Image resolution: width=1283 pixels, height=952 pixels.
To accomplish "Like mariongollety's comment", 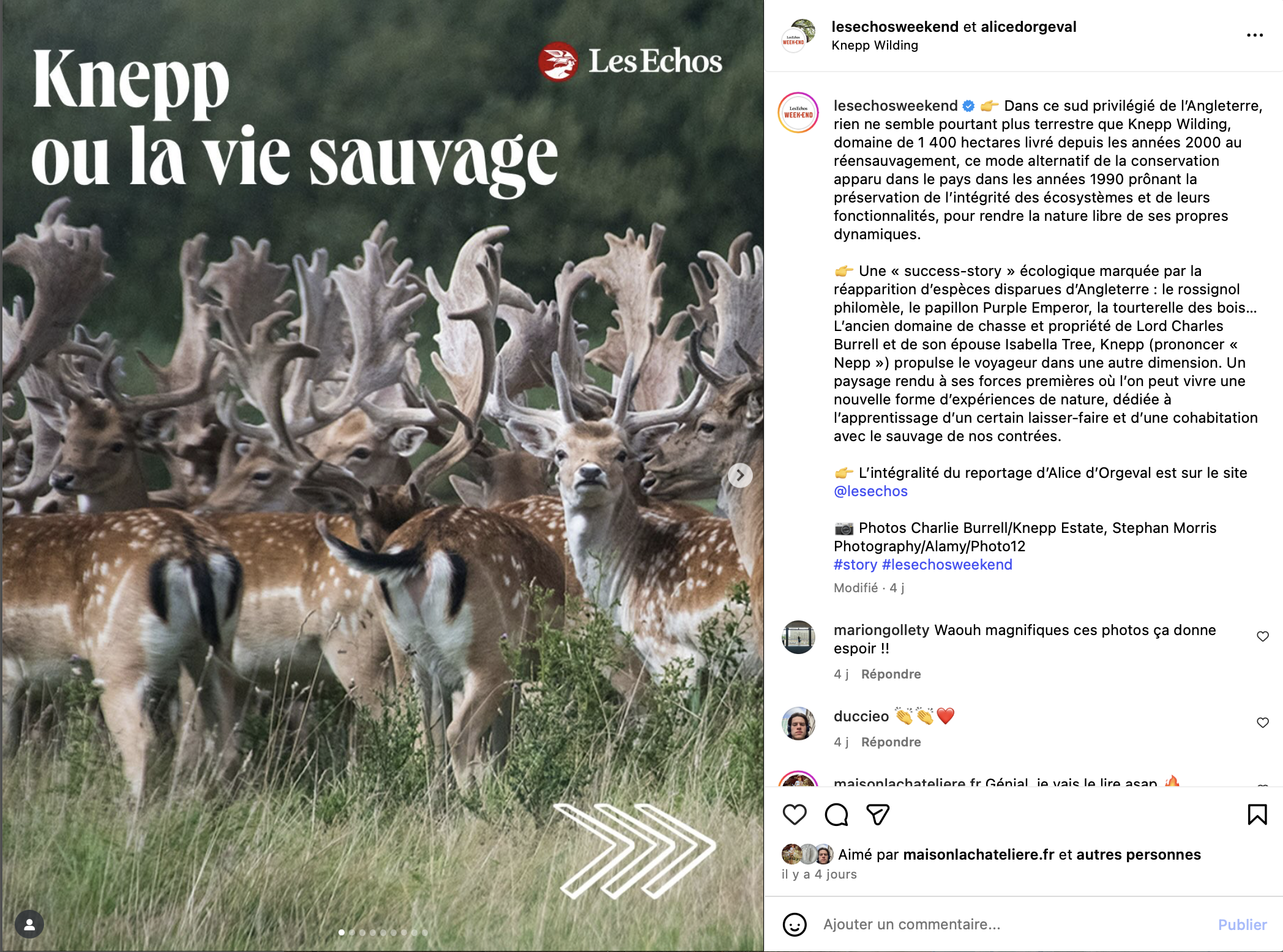I will [1263, 636].
